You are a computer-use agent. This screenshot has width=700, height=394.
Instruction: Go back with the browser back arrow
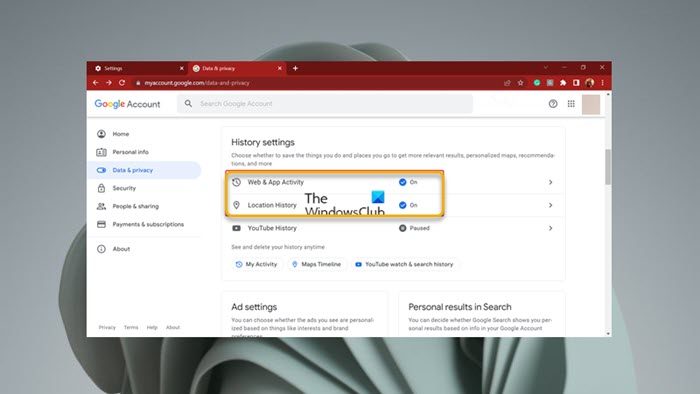click(96, 83)
